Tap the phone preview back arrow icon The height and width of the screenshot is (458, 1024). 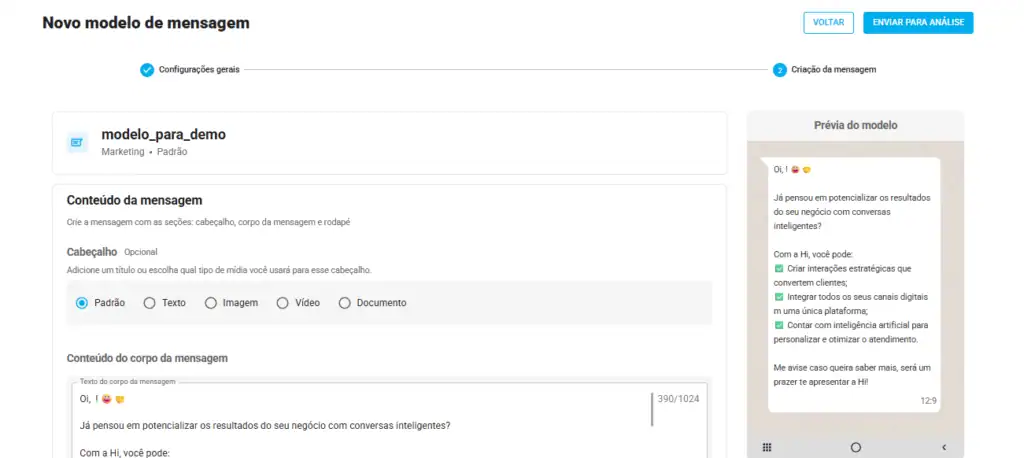point(943,447)
